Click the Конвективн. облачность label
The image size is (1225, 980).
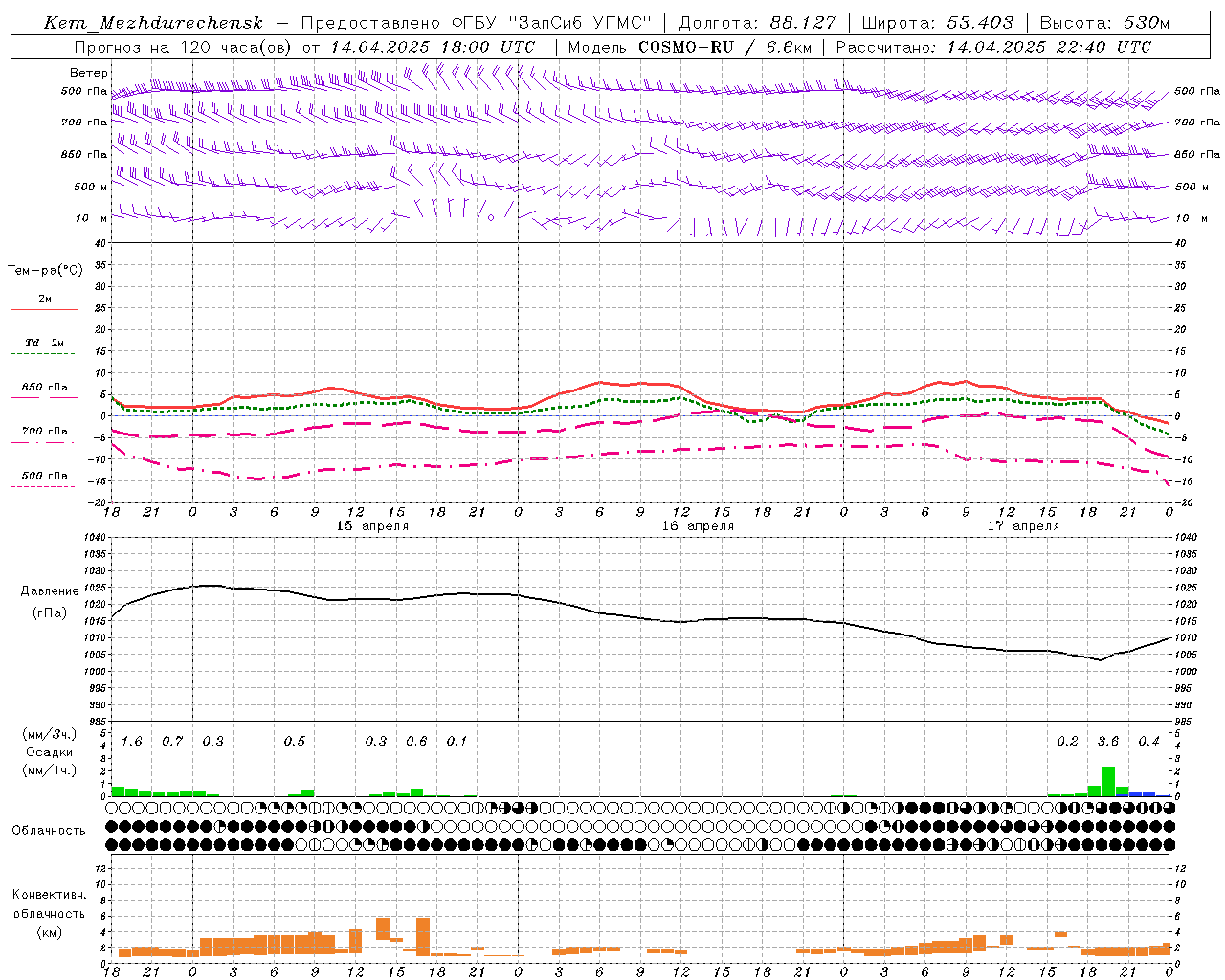coord(49,904)
